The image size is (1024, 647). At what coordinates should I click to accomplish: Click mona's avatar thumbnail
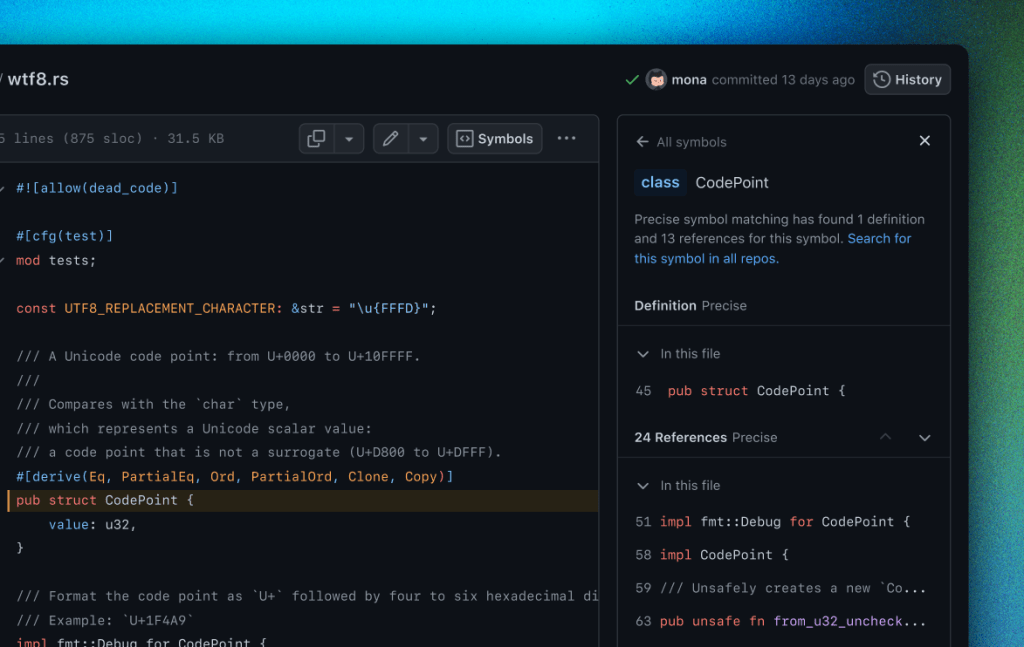tap(656, 79)
